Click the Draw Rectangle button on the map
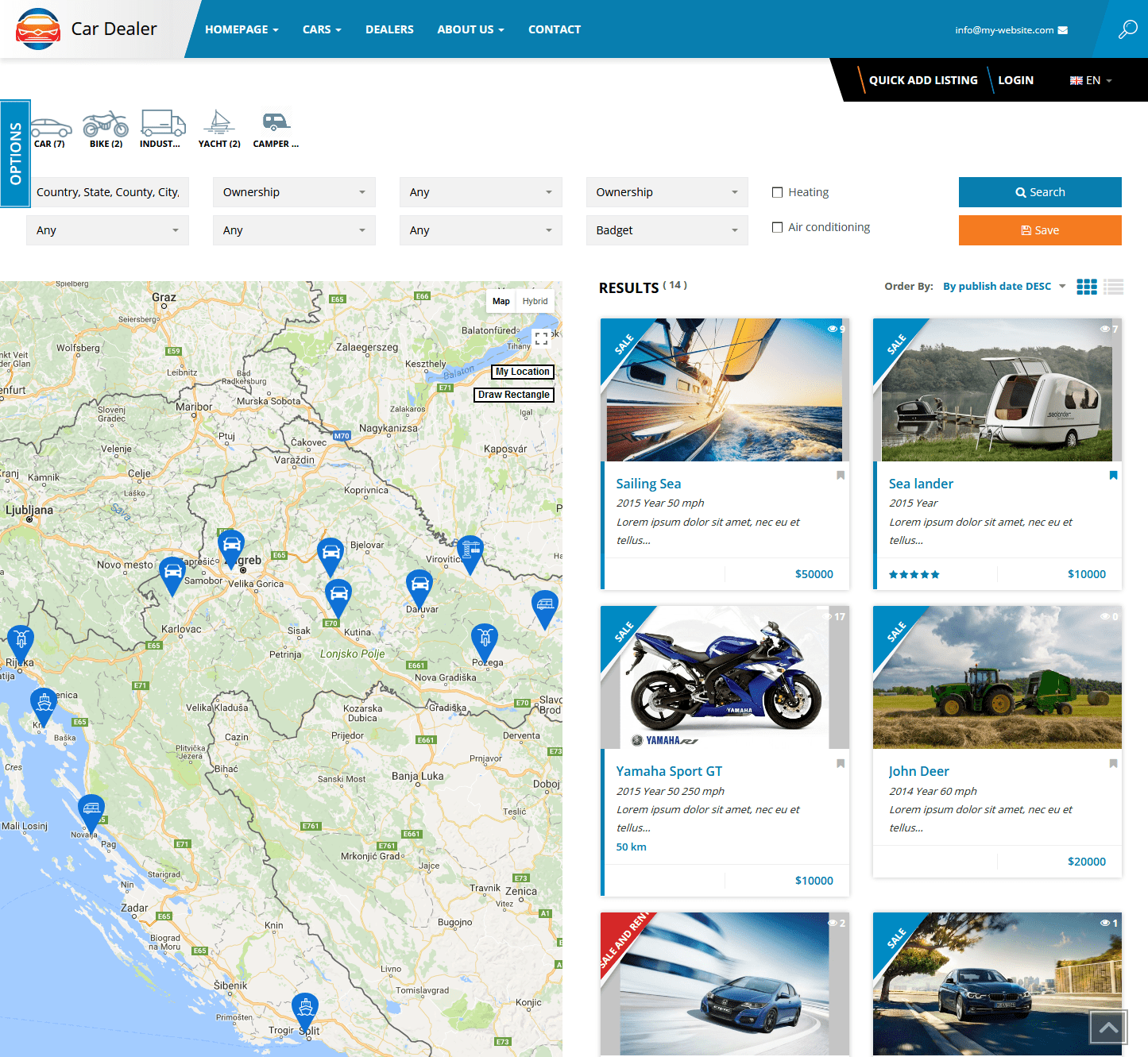 pyautogui.click(x=513, y=395)
